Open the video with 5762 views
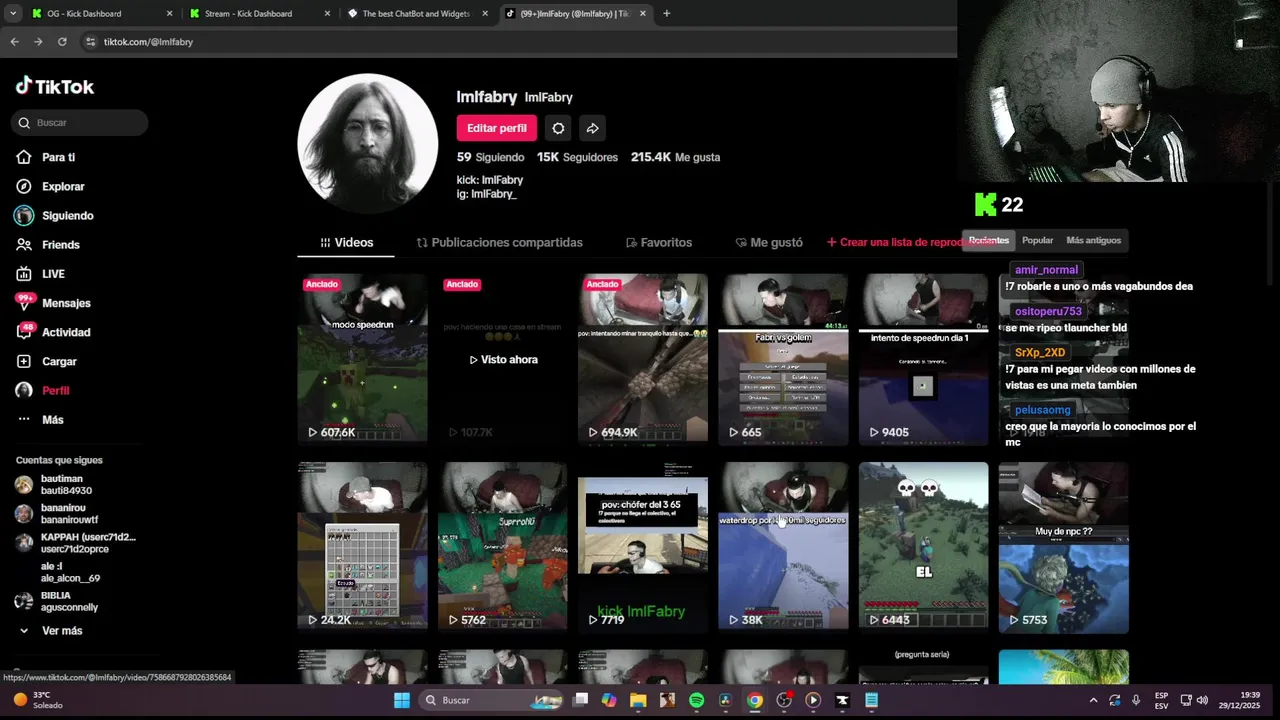This screenshot has height=720, width=1280. pyautogui.click(x=502, y=546)
